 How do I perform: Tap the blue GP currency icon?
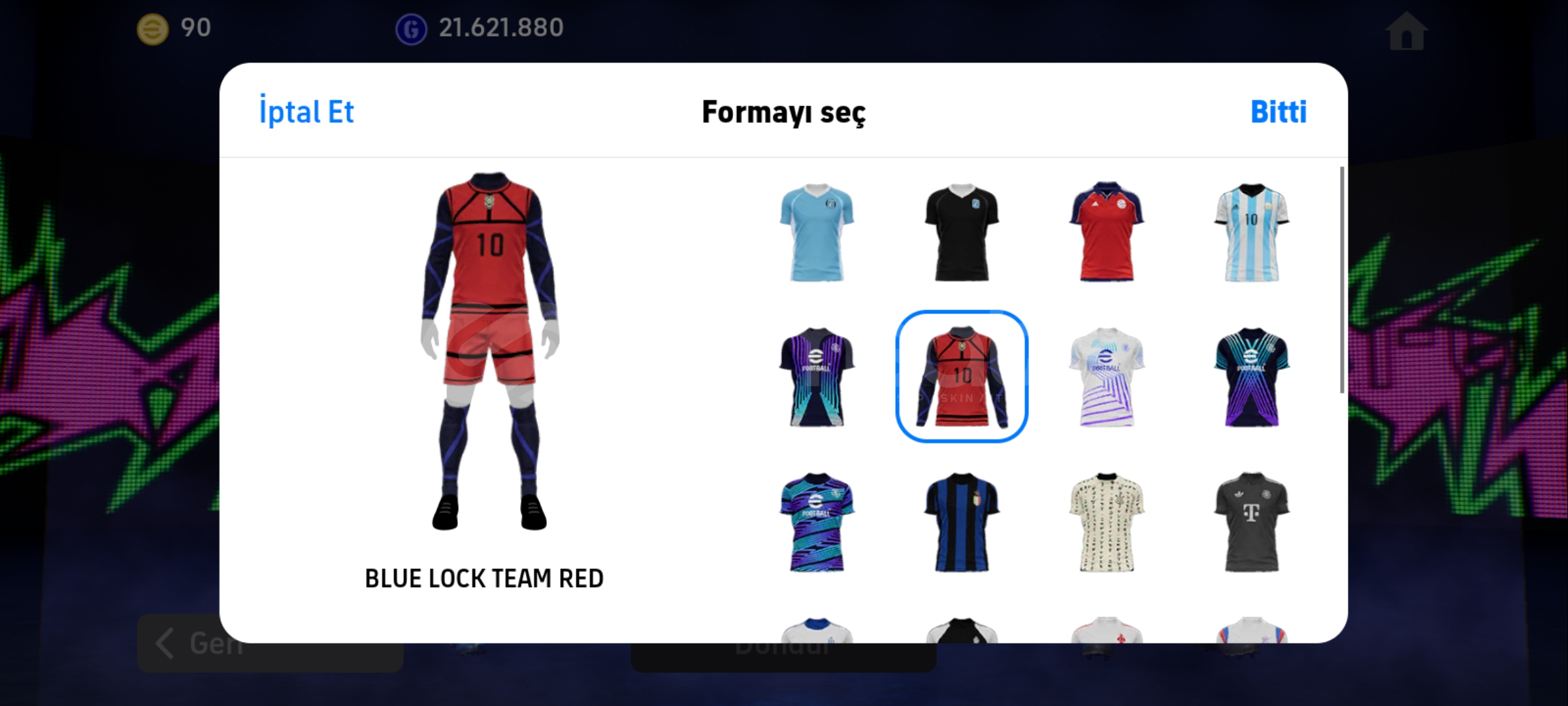[x=411, y=29]
